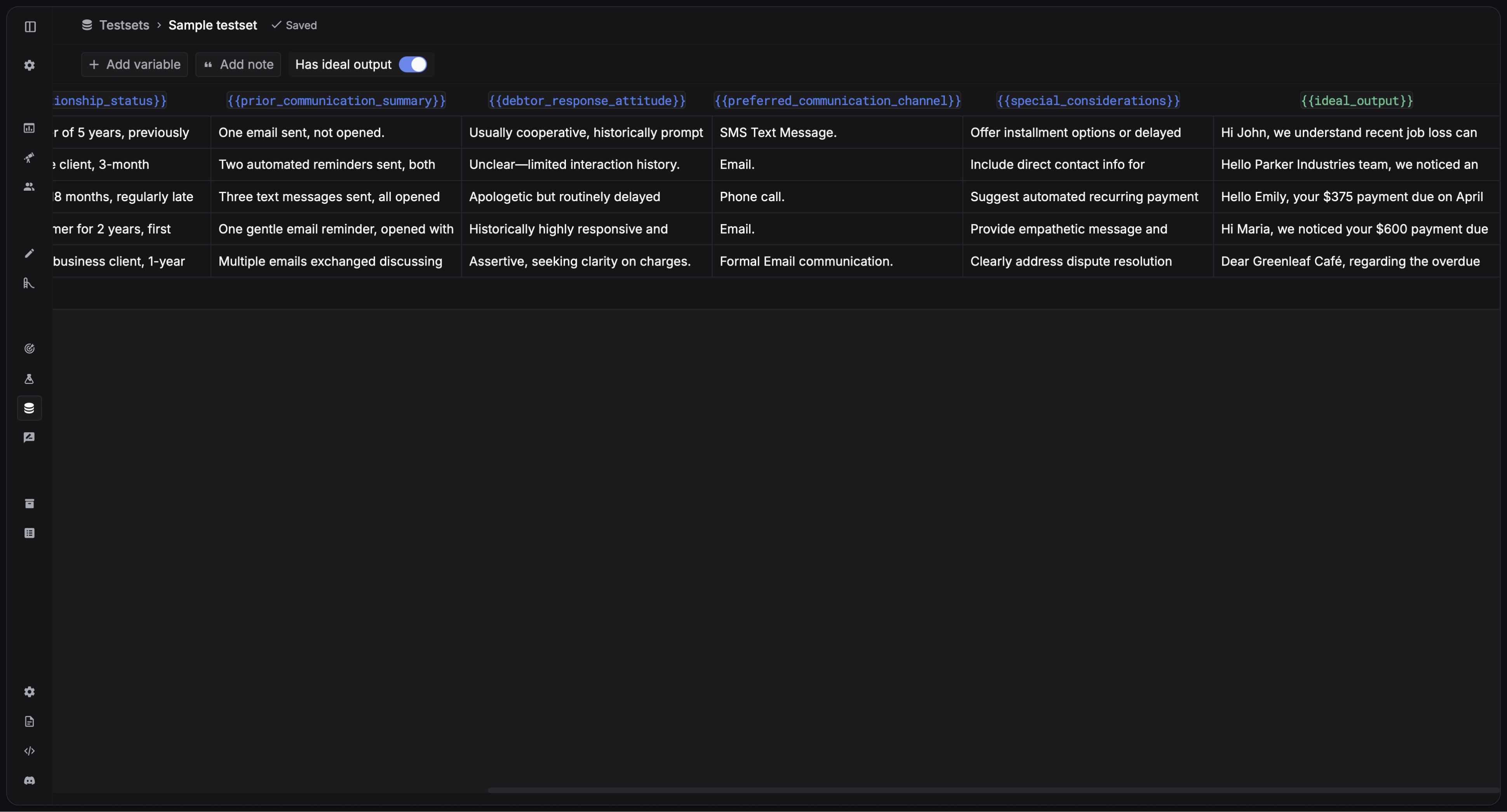Click the horizontal scrollbar at table bottom
Screen dimensions: 1507x812
(x=994, y=790)
